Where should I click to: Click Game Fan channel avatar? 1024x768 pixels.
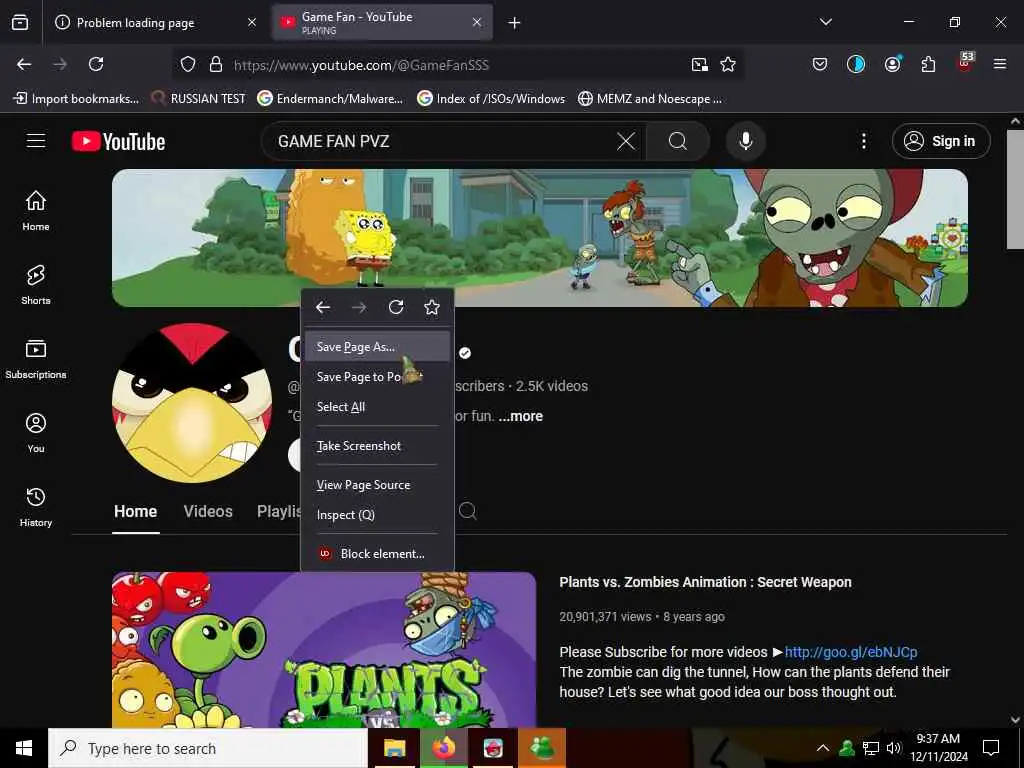tap(192, 403)
